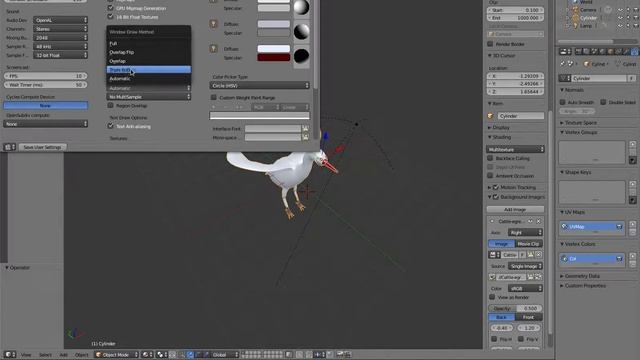The width and height of the screenshot is (640, 360).
Task: Click Clip End value field
Action: coord(515,18)
